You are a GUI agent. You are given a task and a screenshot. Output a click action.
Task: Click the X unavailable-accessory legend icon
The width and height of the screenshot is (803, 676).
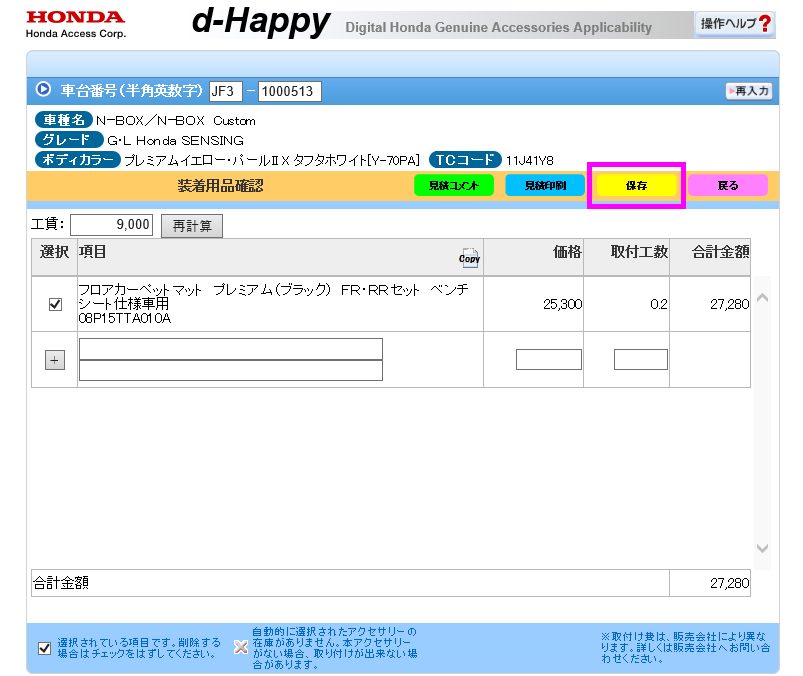pyautogui.click(x=240, y=647)
